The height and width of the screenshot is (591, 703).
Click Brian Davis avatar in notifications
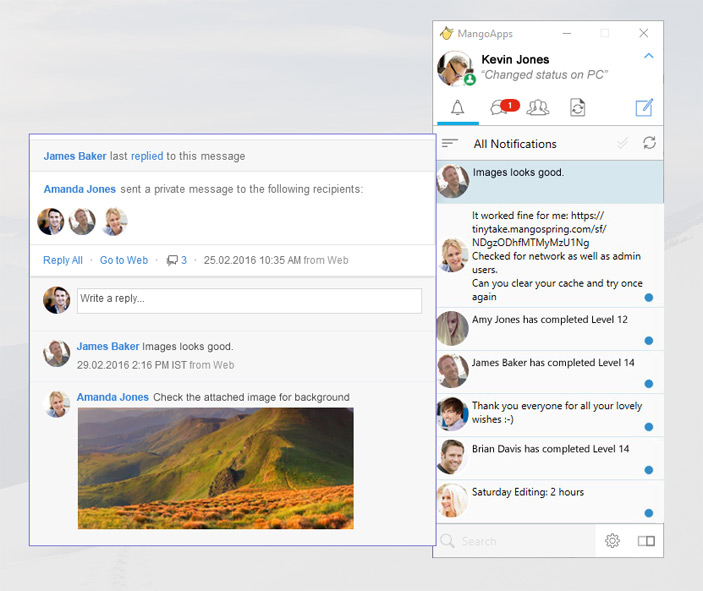(453, 457)
